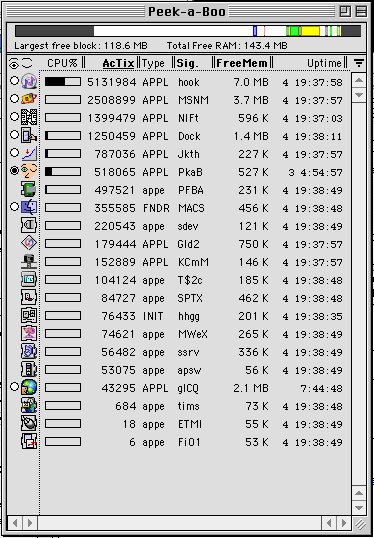The image size is (374, 538).
Task: Click the Peek-a-Boo face icon (PkaB)
Action: coord(29,171)
